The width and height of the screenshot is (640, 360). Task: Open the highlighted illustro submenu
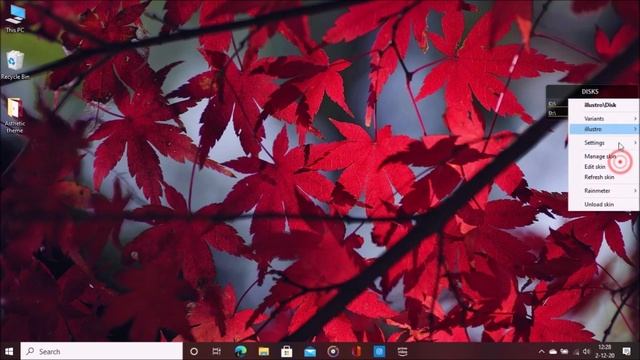[x=604, y=129]
